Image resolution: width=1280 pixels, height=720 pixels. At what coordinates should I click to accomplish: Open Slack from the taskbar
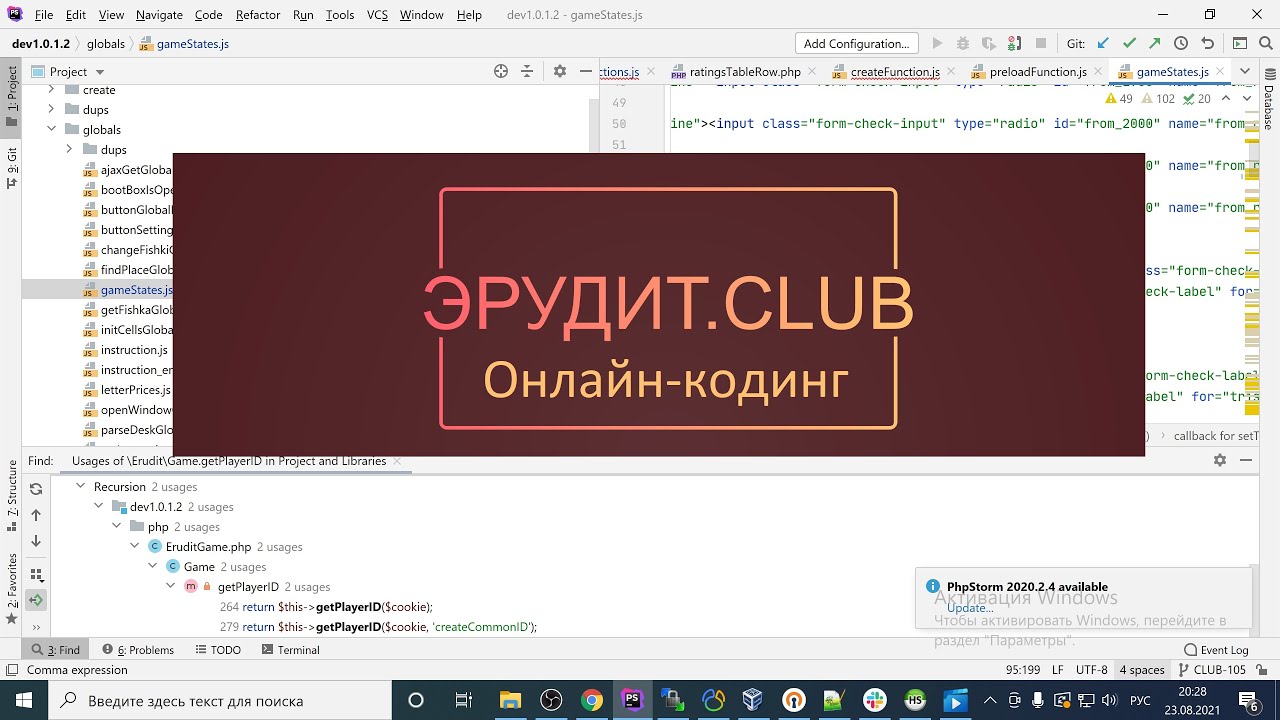[875, 700]
